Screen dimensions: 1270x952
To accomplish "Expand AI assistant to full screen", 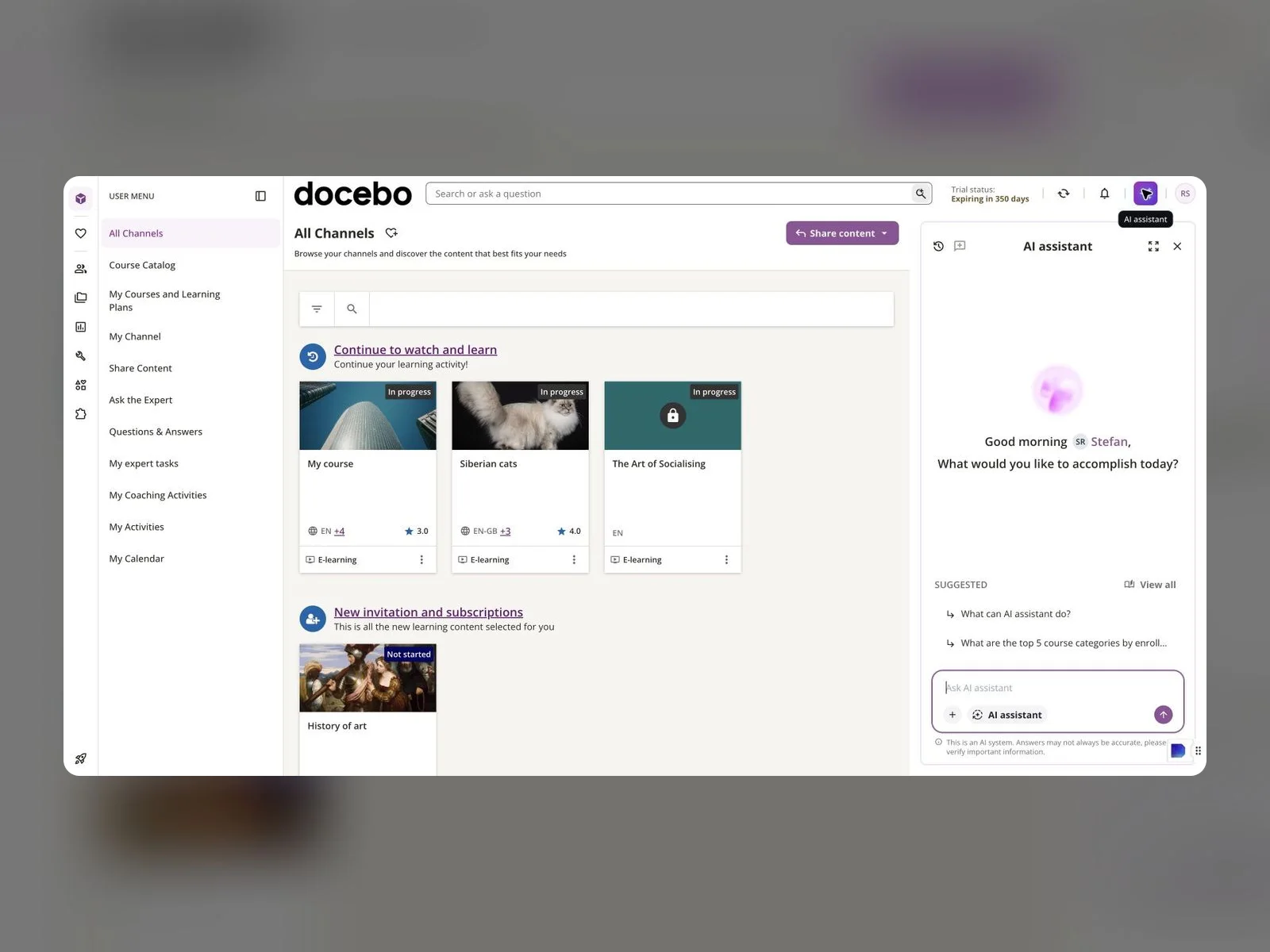I will coord(1153,247).
